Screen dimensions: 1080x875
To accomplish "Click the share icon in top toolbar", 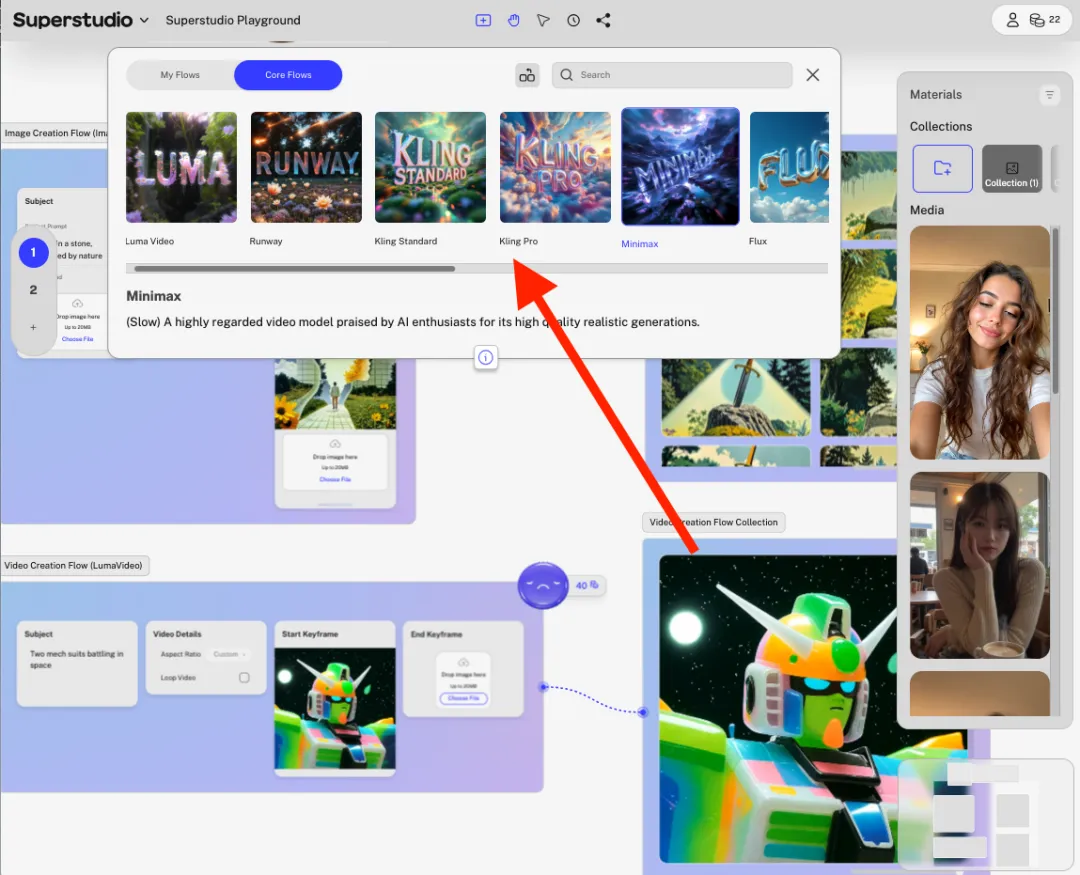I will pos(603,20).
